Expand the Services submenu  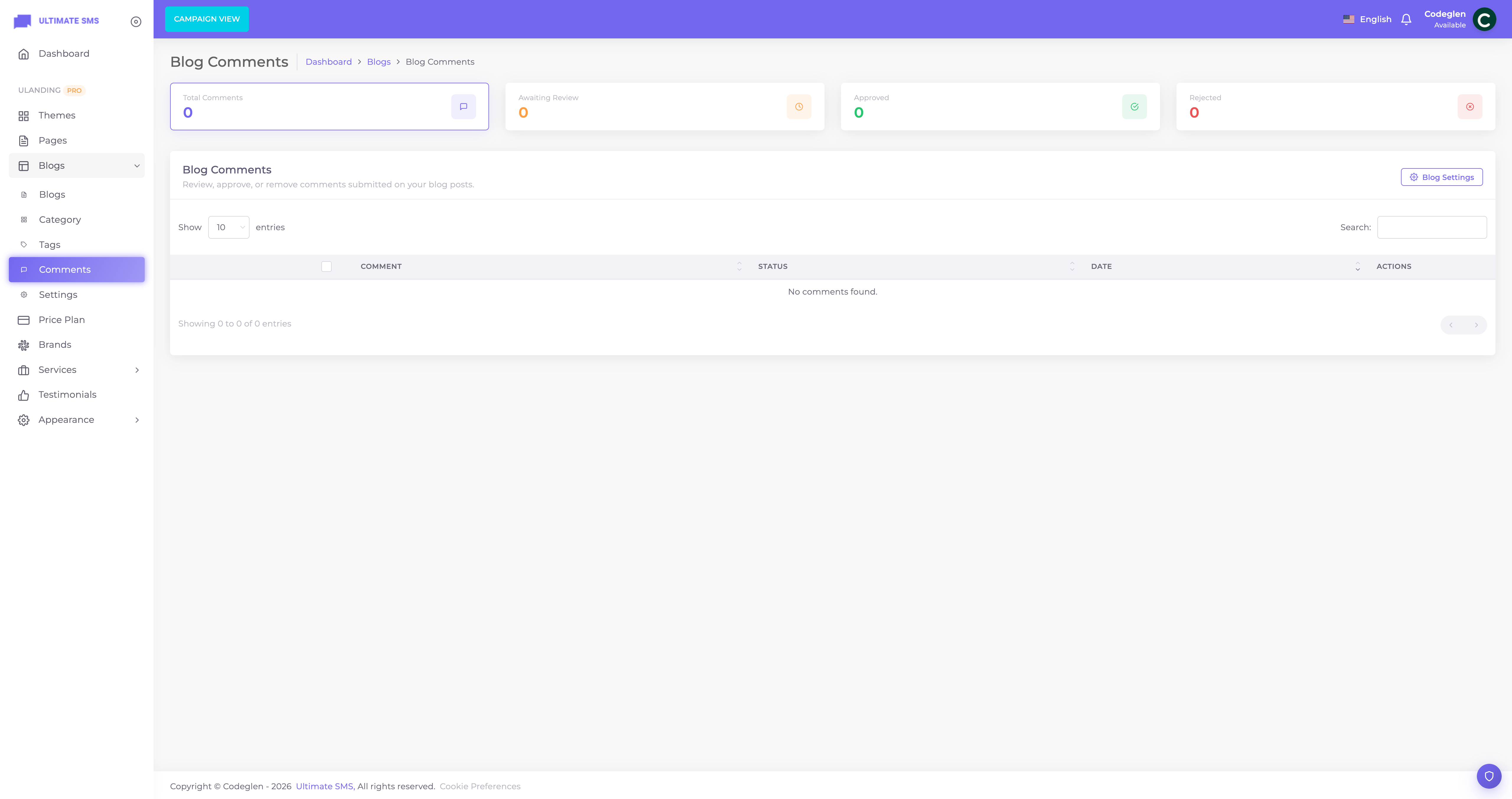tap(77, 370)
